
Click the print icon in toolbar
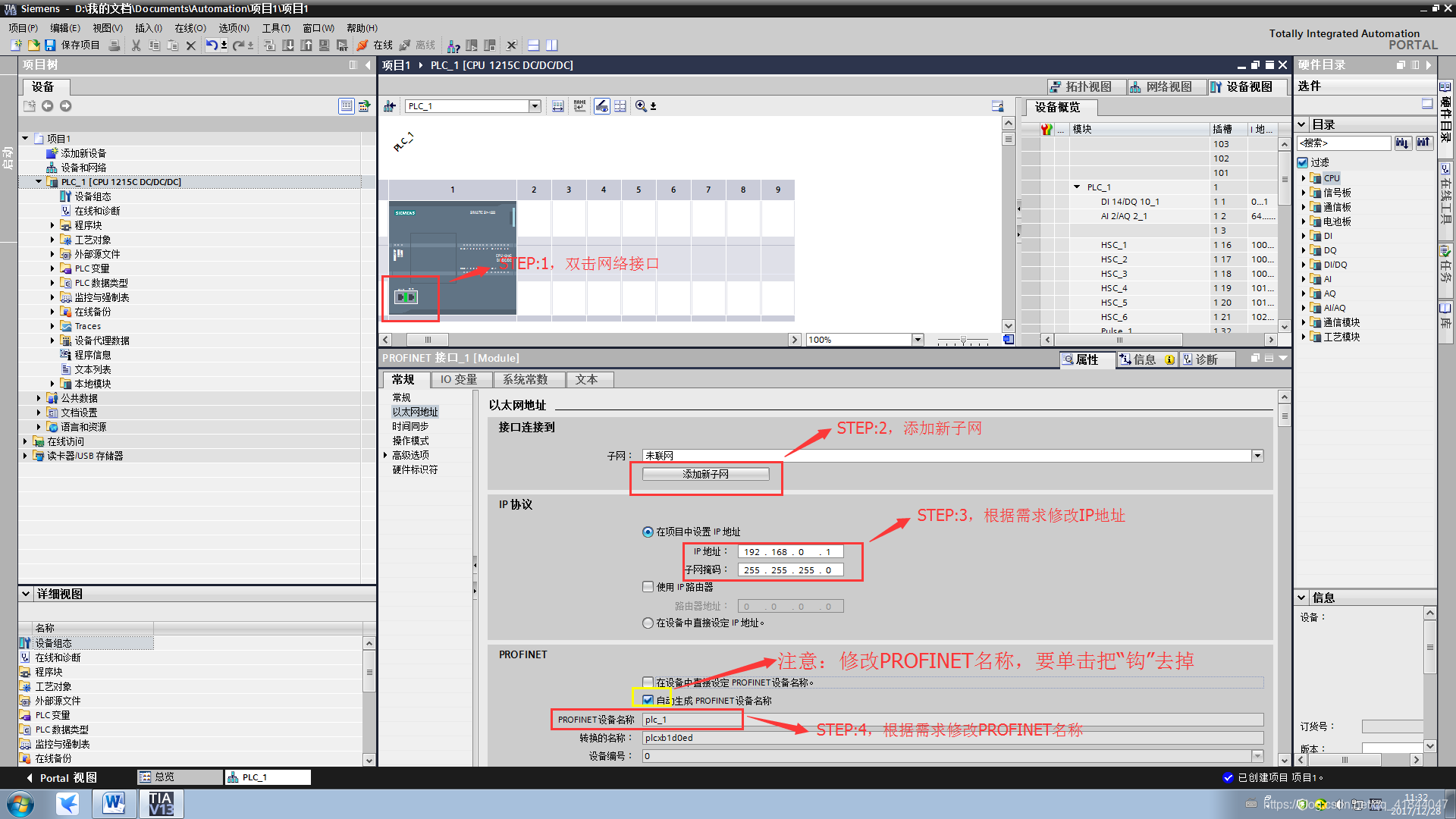click(x=114, y=45)
